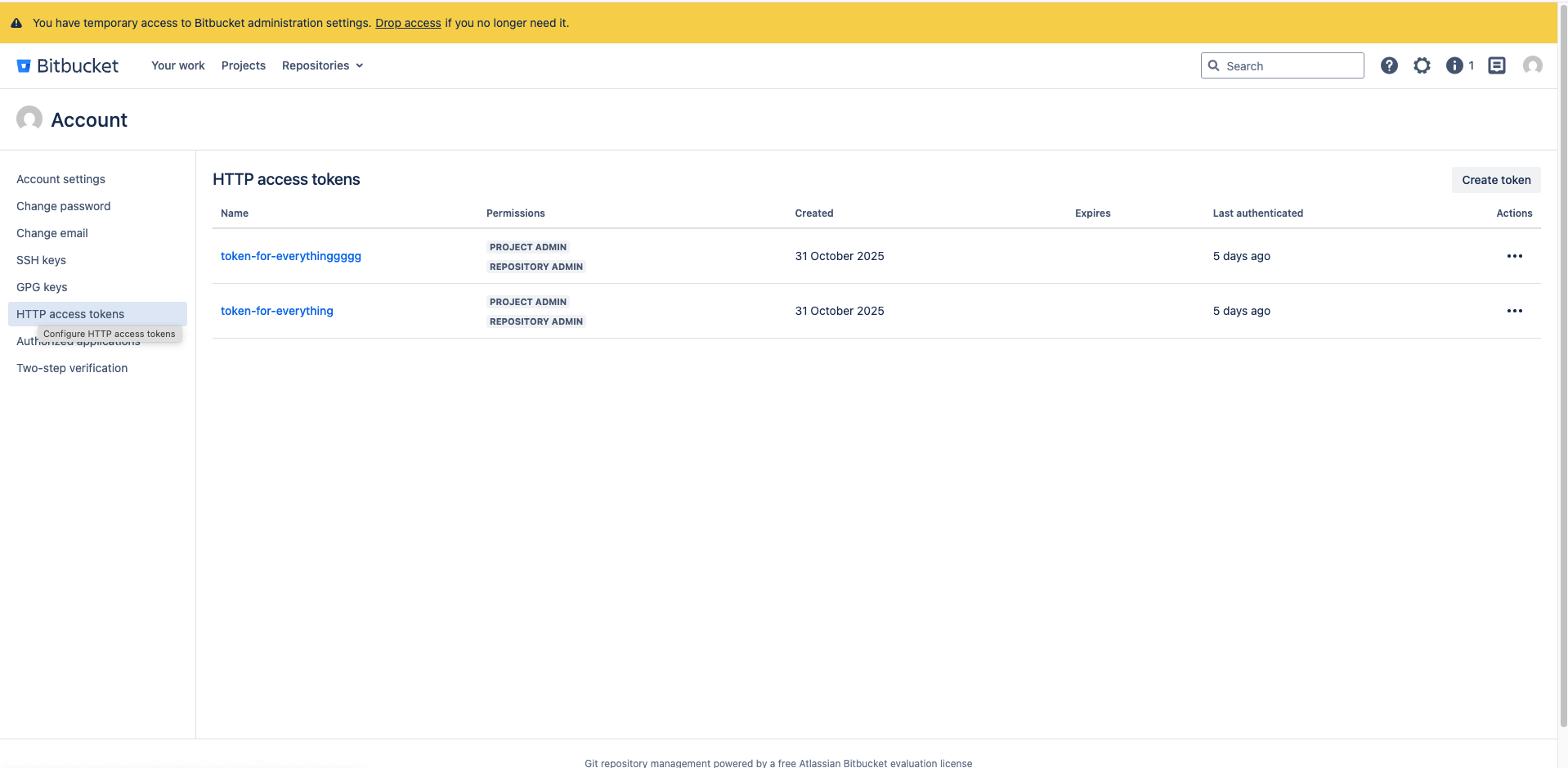The image size is (1568, 768).
Task: Click PROJECT ADMIN badge of token-for-everythinggggg
Action: pyautogui.click(x=528, y=247)
